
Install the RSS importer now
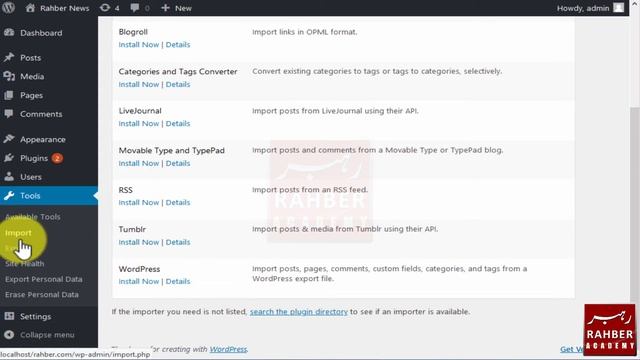pos(139,202)
